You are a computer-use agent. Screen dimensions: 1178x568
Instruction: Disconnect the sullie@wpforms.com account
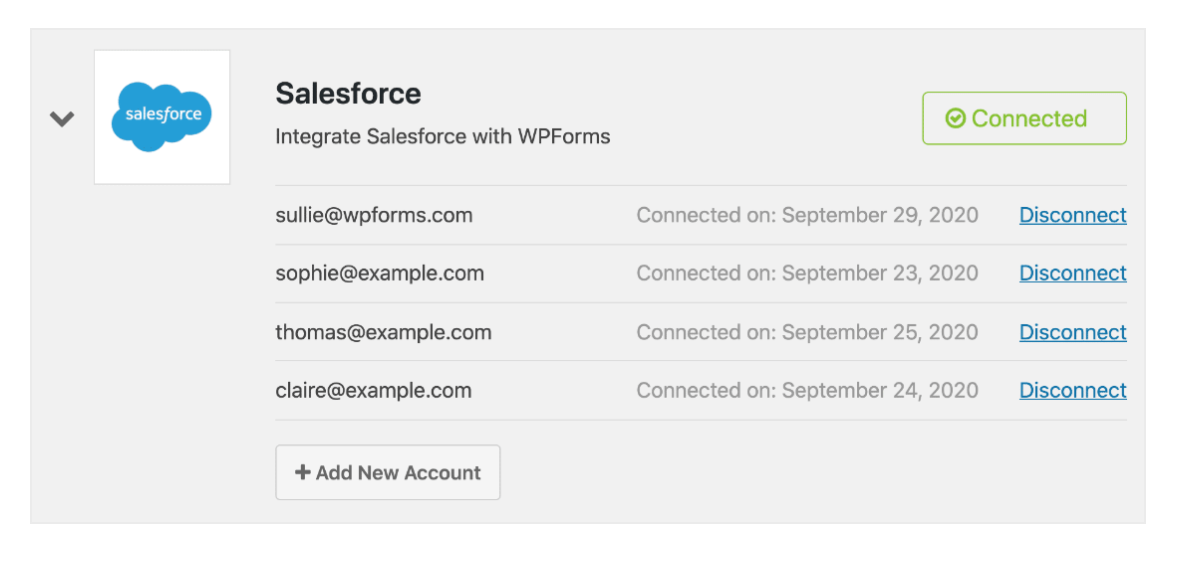1072,215
